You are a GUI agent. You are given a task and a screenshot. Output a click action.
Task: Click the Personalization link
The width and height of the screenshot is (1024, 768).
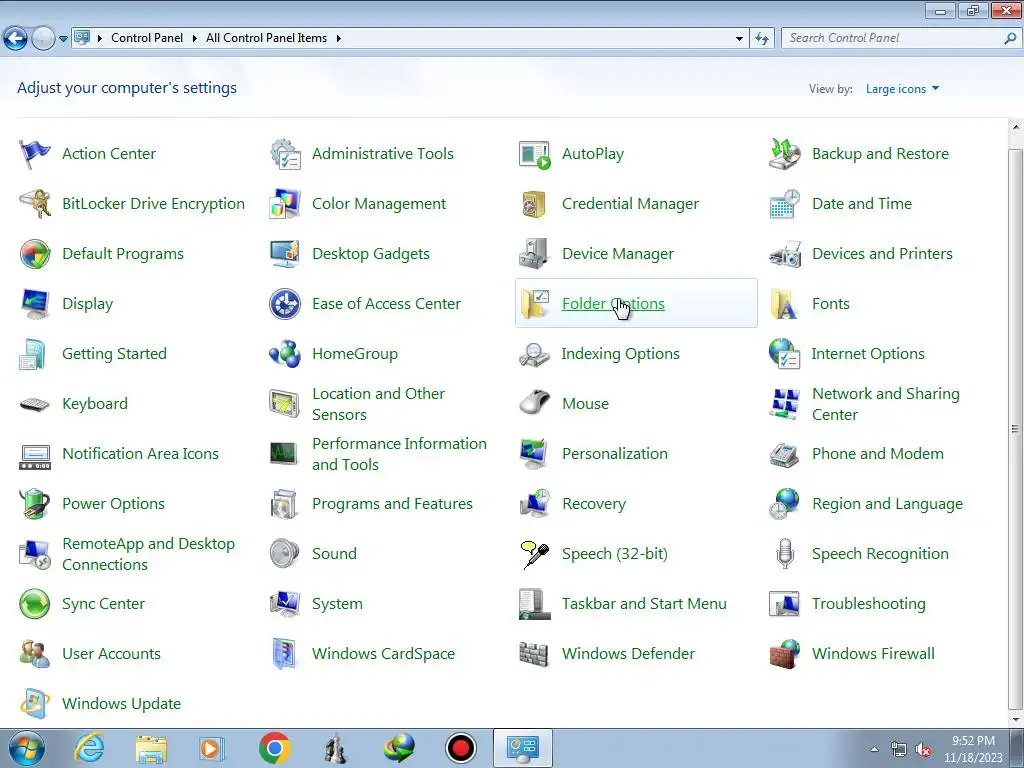615,454
